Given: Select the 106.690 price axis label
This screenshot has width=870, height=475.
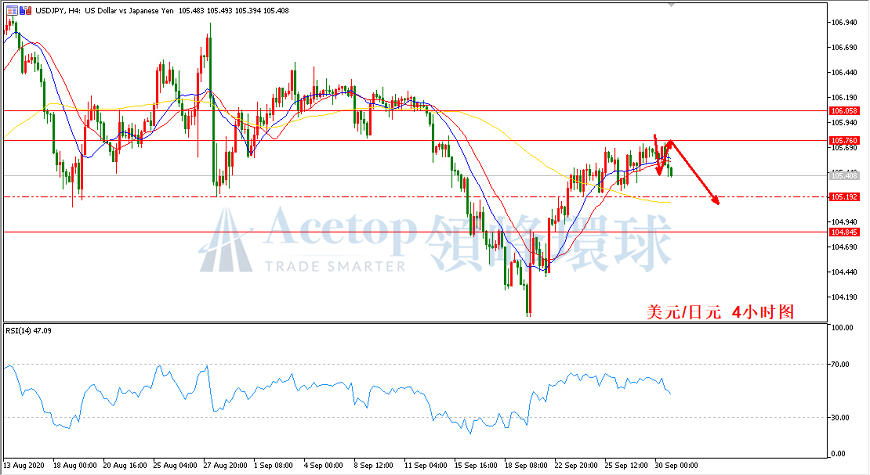Looking at the screenshot, I should point(844,48).
